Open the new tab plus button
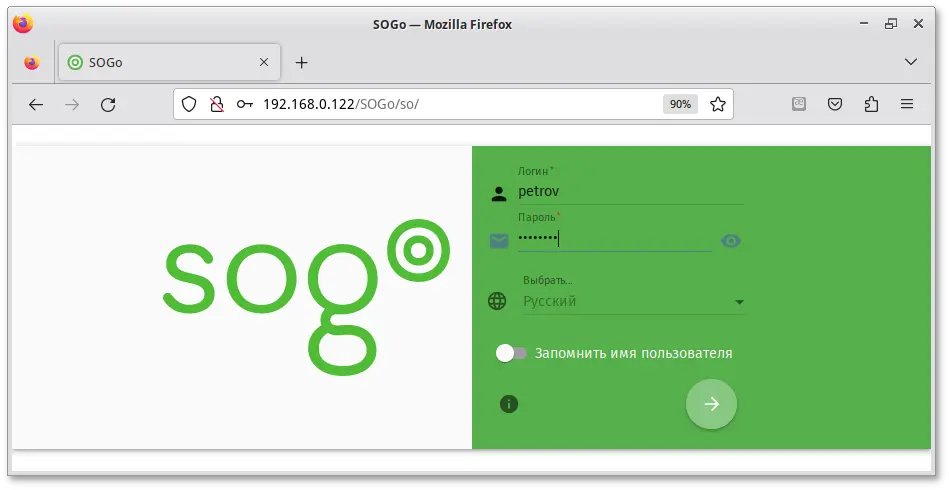The height and width of the screenshot is (490, 949). [x=301, y=62]
